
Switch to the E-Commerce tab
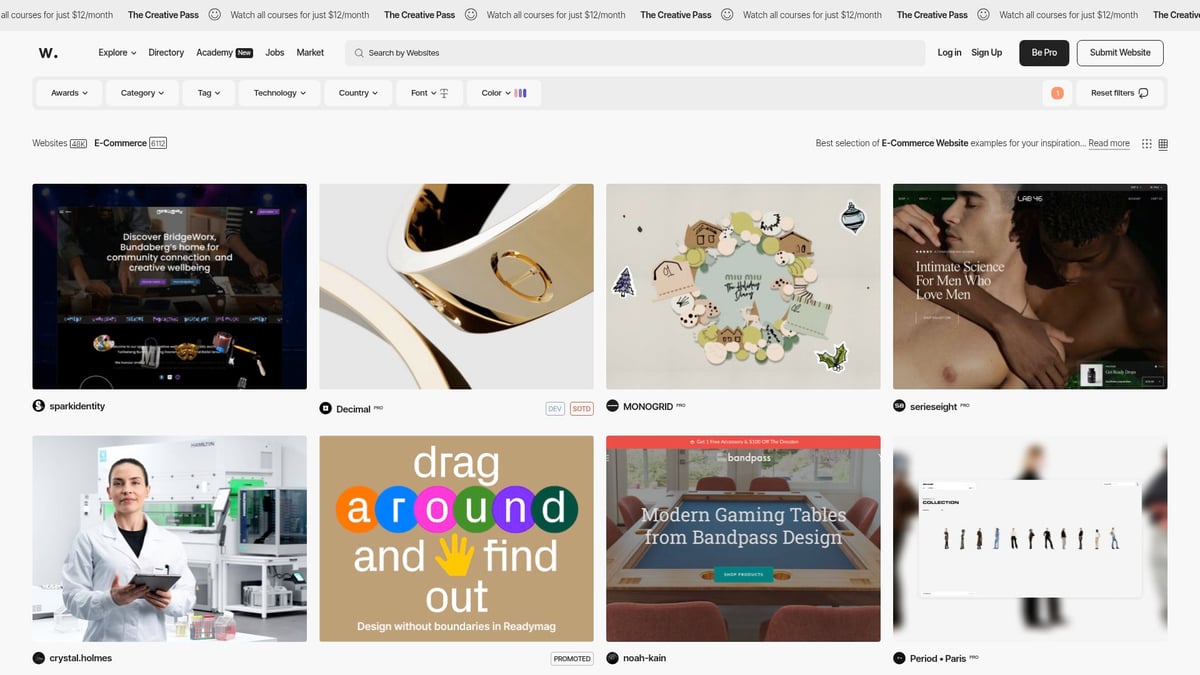(x=119, y=142)
